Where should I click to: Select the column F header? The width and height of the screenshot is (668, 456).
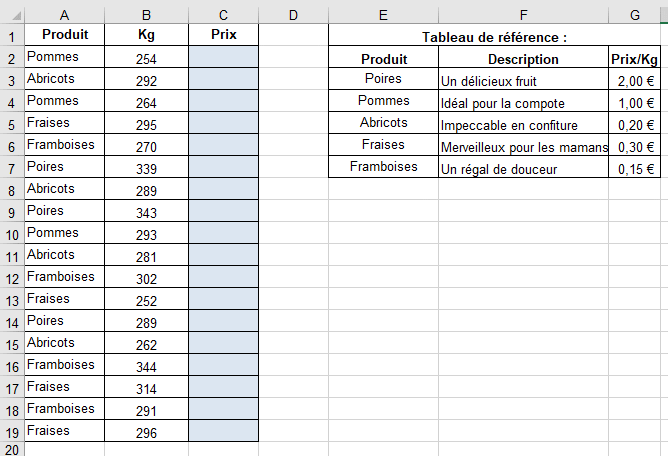[523, 13]
